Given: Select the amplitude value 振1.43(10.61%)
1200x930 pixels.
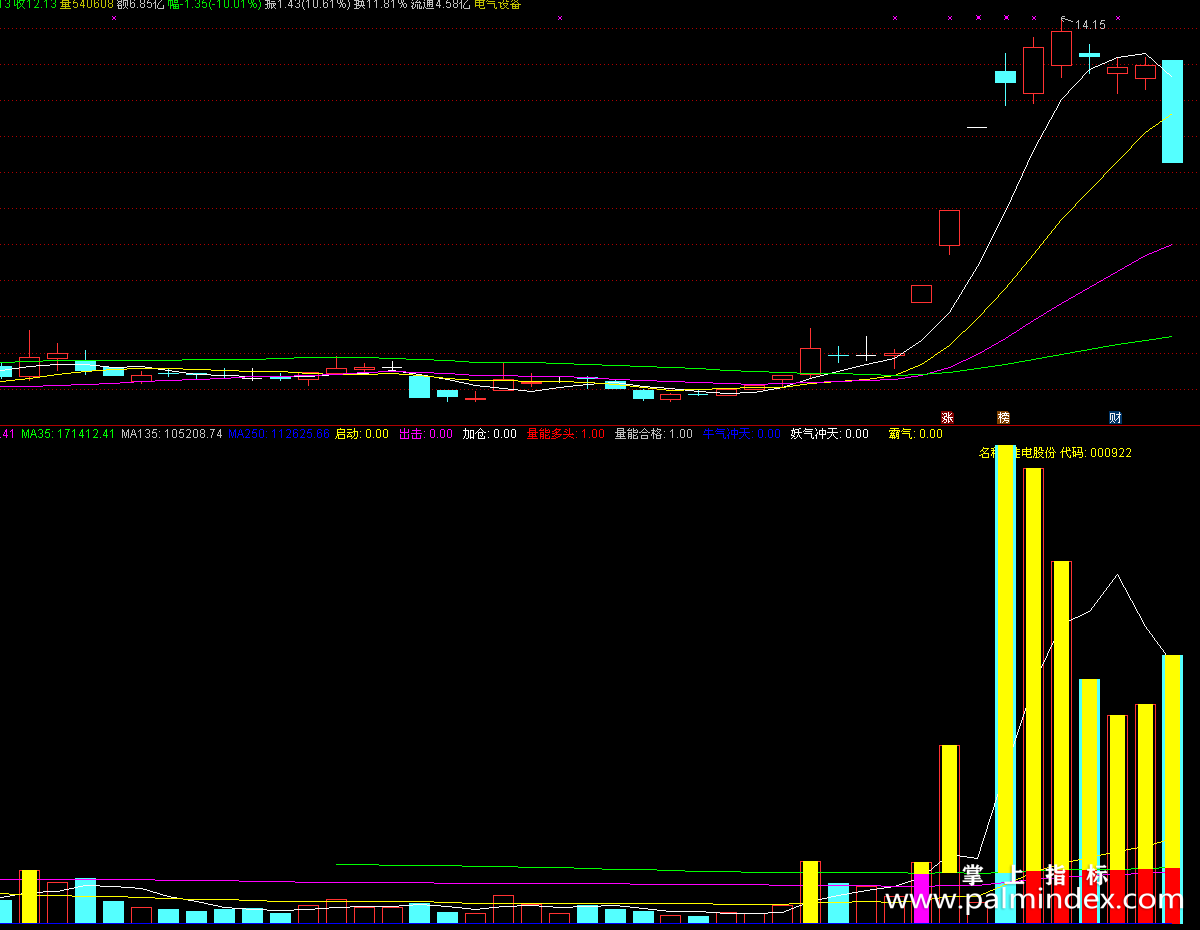Looking at the screenshot, I should click(307, 5).
